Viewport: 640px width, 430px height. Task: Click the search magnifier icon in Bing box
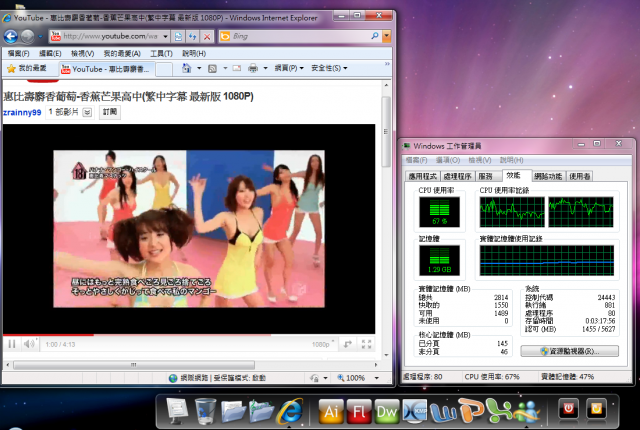pos(375,36)
